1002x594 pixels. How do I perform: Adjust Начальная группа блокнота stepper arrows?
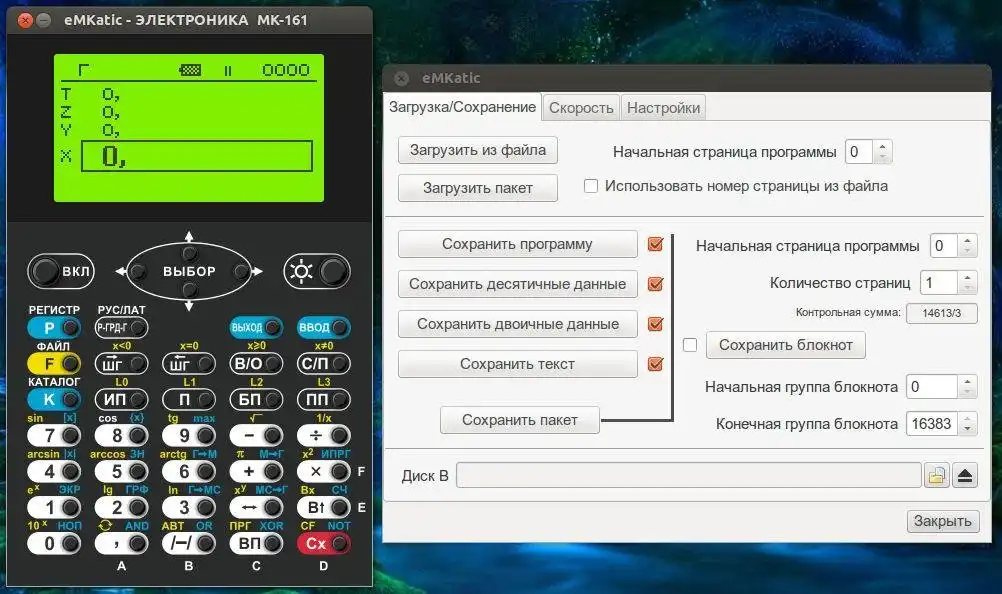tap(967, 386)
